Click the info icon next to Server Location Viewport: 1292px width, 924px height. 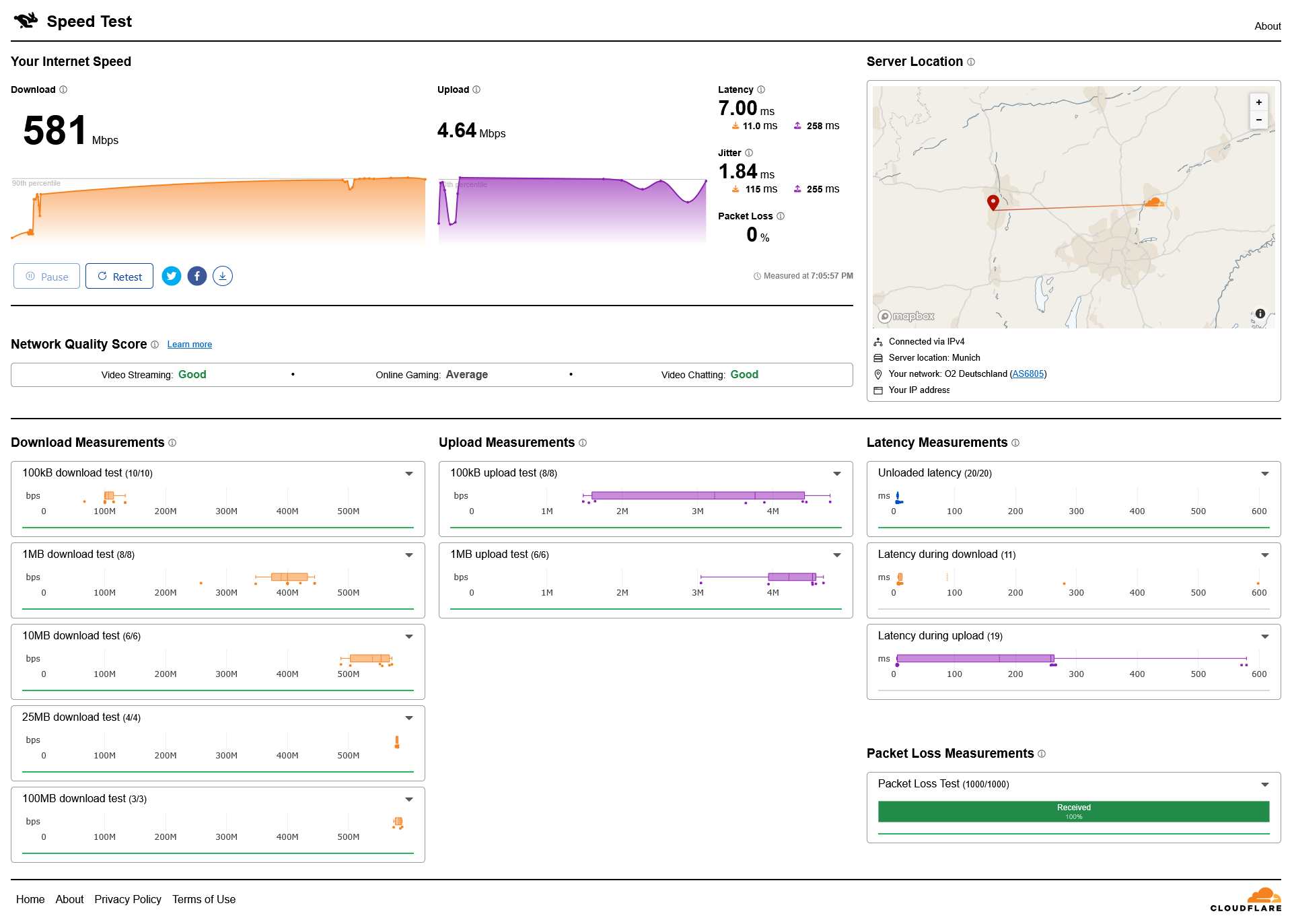pos(971,62)
